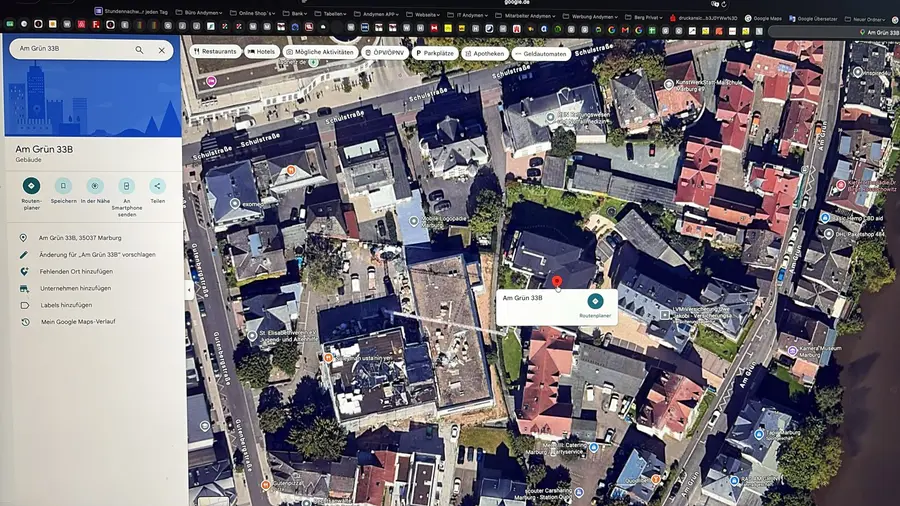Select the Parkplätze filter chip
The image size is (900, 506).
point(435,53)
